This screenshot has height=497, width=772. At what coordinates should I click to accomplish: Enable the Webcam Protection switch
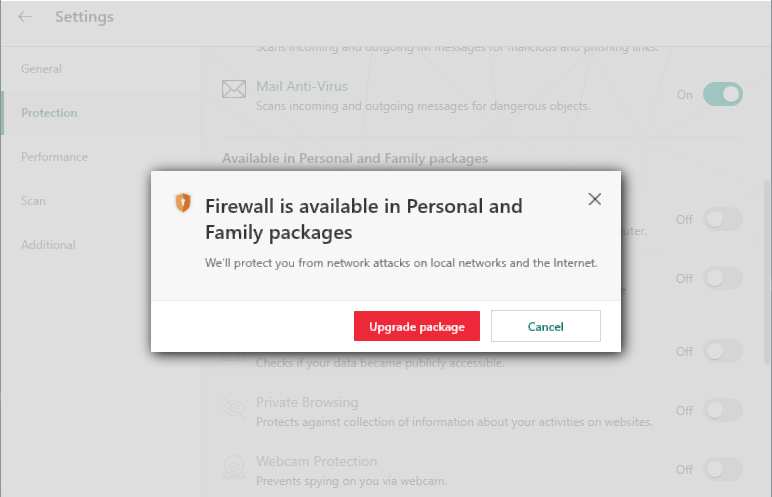[722, 469]
